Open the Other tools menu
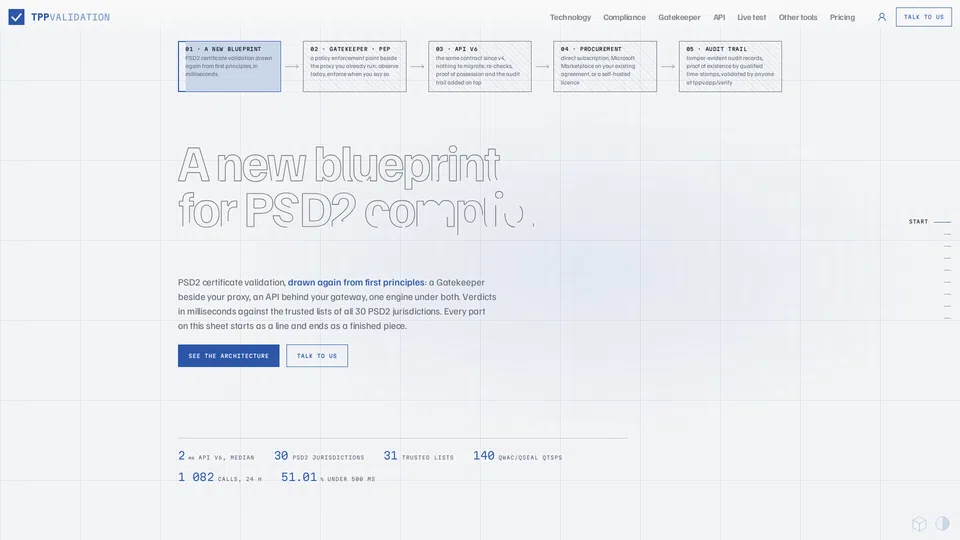Screen dimensions: 960x540 coord(798,17)
